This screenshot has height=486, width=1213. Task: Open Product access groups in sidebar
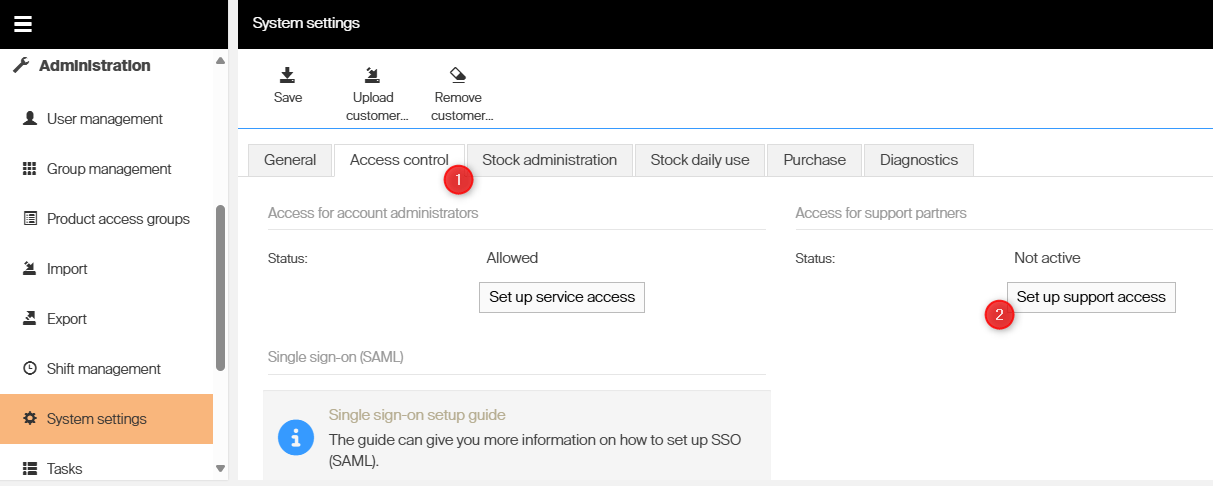(x=118, y=219)
